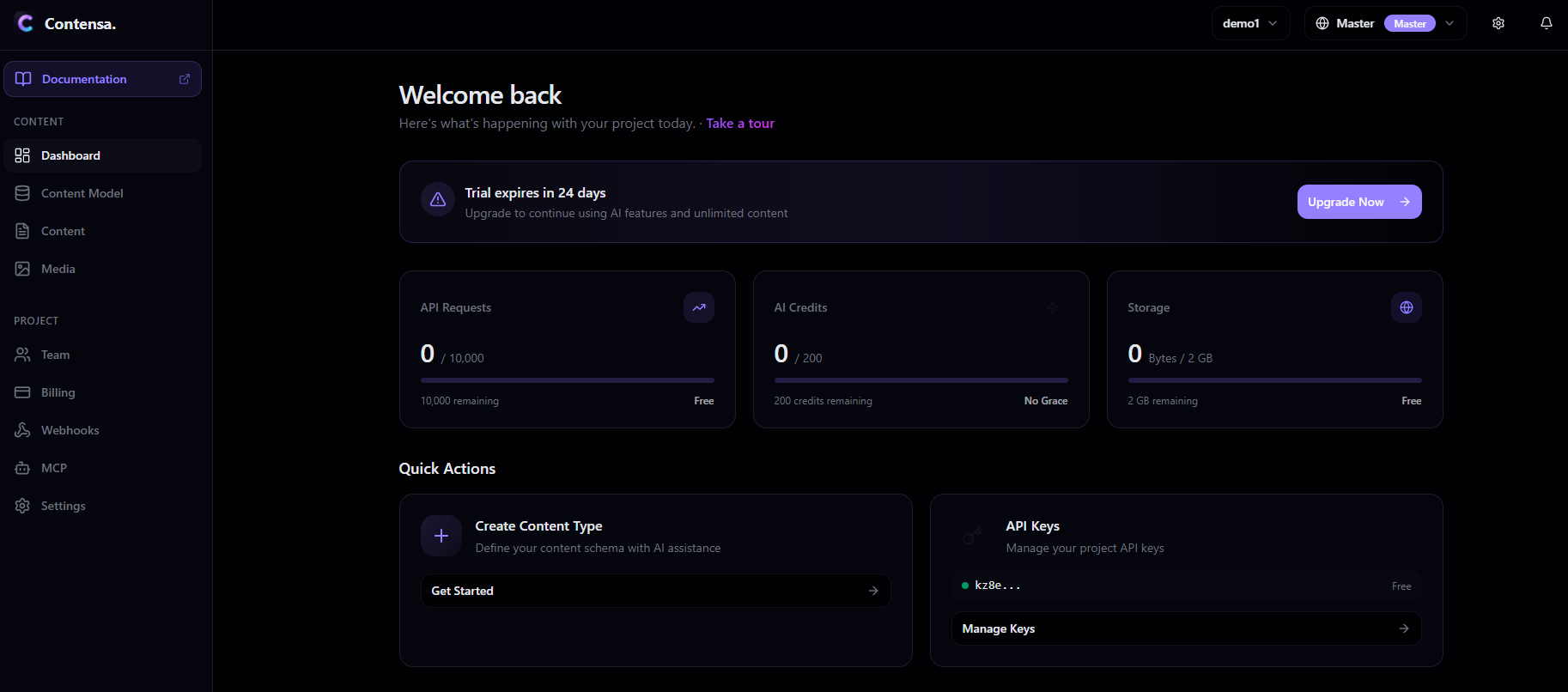Click the API Requests progress bar

568,380
